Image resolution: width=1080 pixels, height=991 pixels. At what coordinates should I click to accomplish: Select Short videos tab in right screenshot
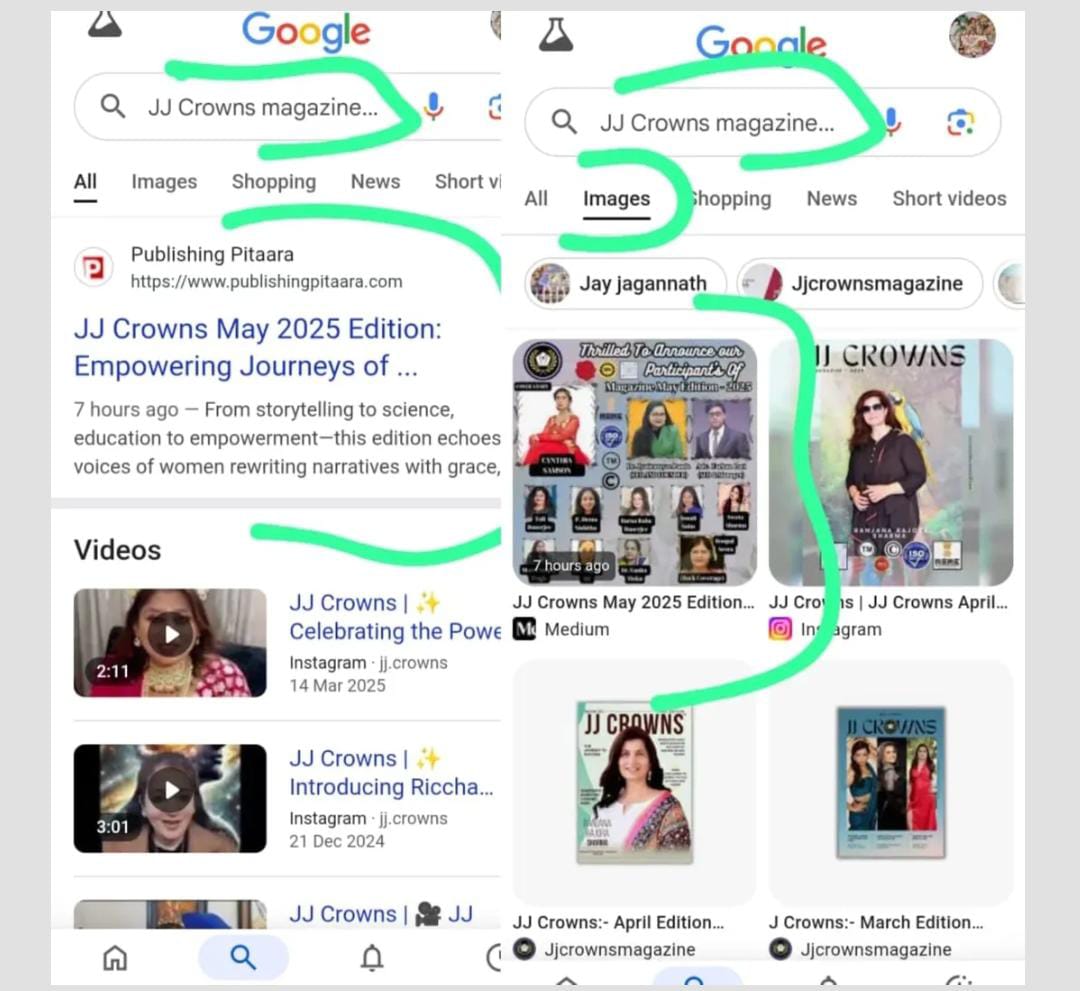tap(948, 198)
